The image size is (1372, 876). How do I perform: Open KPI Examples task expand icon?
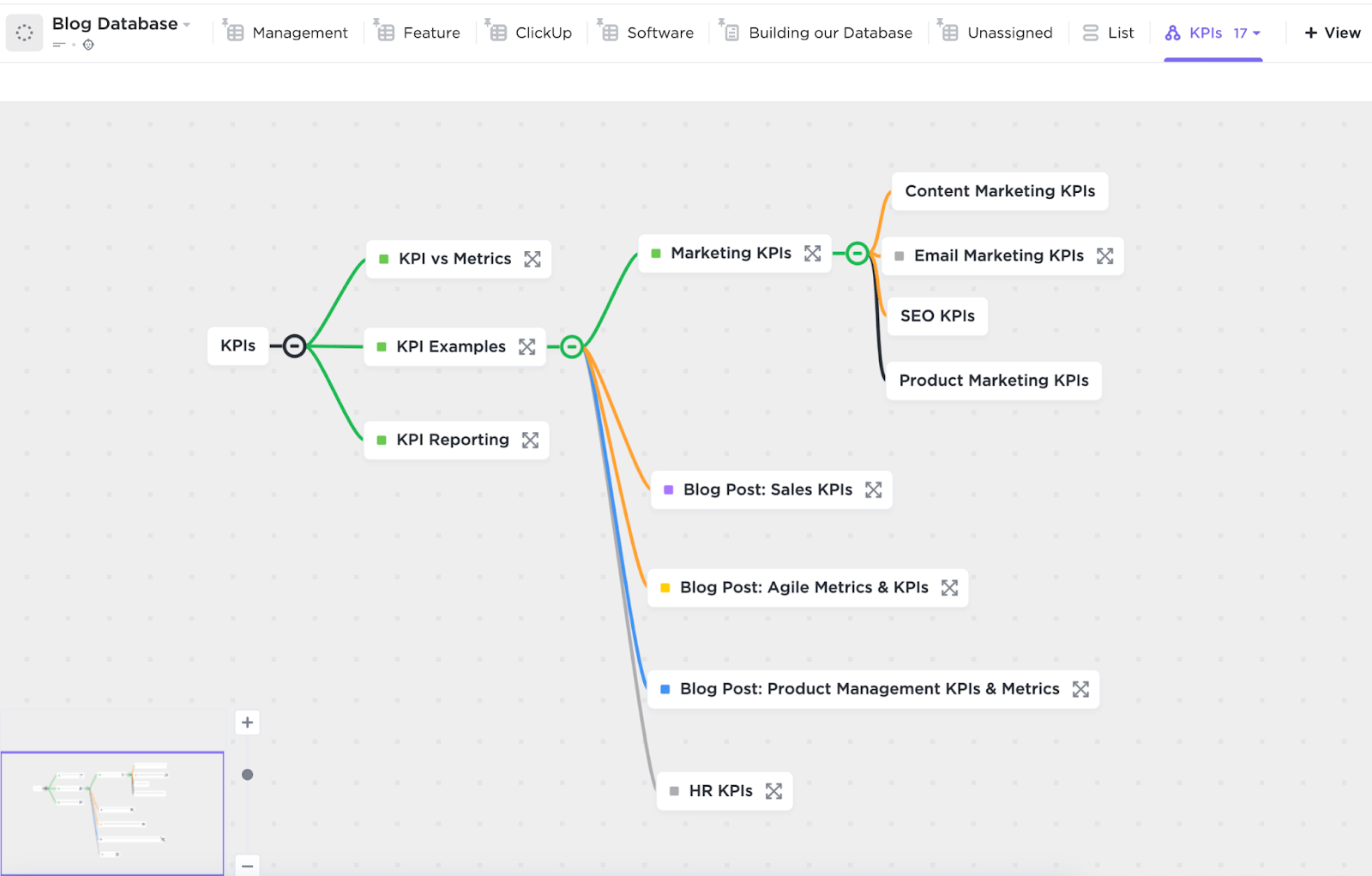[x=527, y=346]
